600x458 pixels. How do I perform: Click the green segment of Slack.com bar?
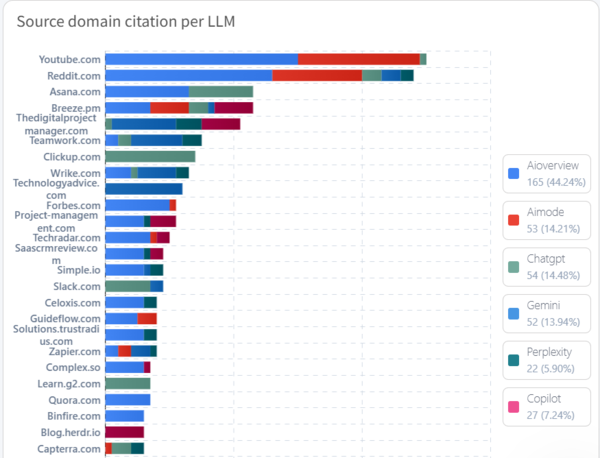point(128,286)
